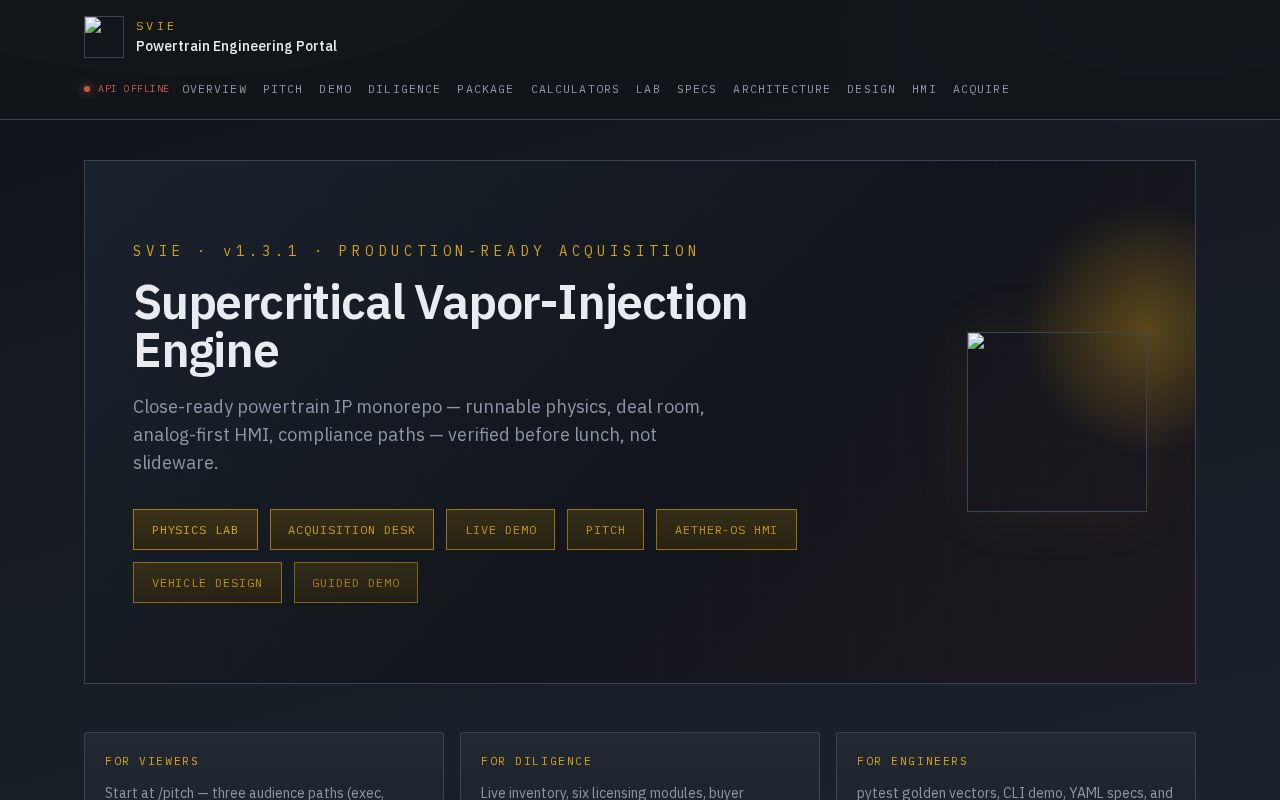Screen dimensions: 1280x800
Task: Click the SVIE brand text in header
Action: tap(156, 26)
